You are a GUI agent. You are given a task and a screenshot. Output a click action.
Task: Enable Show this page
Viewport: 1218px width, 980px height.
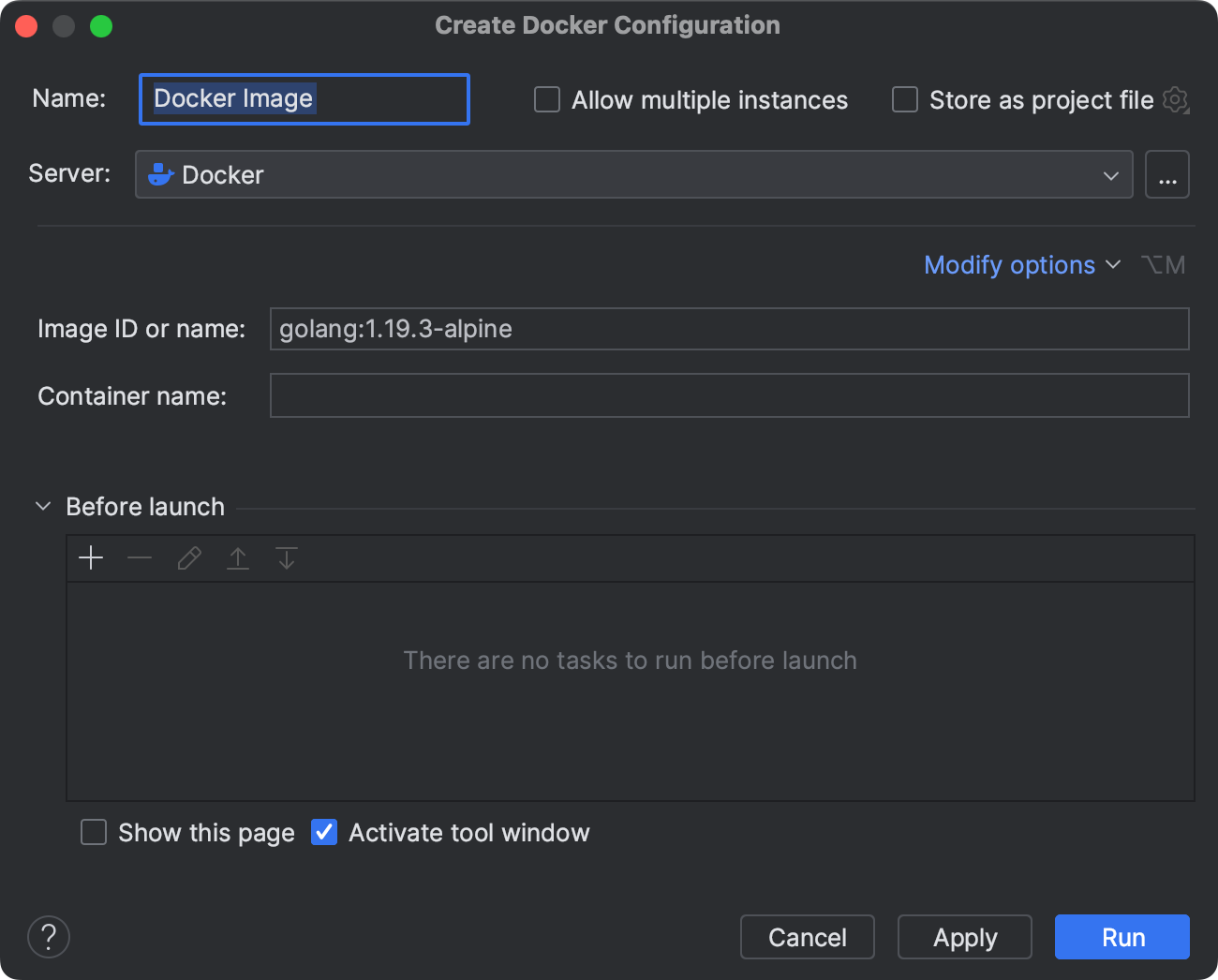pyautogui.click(x=93, y=832)
